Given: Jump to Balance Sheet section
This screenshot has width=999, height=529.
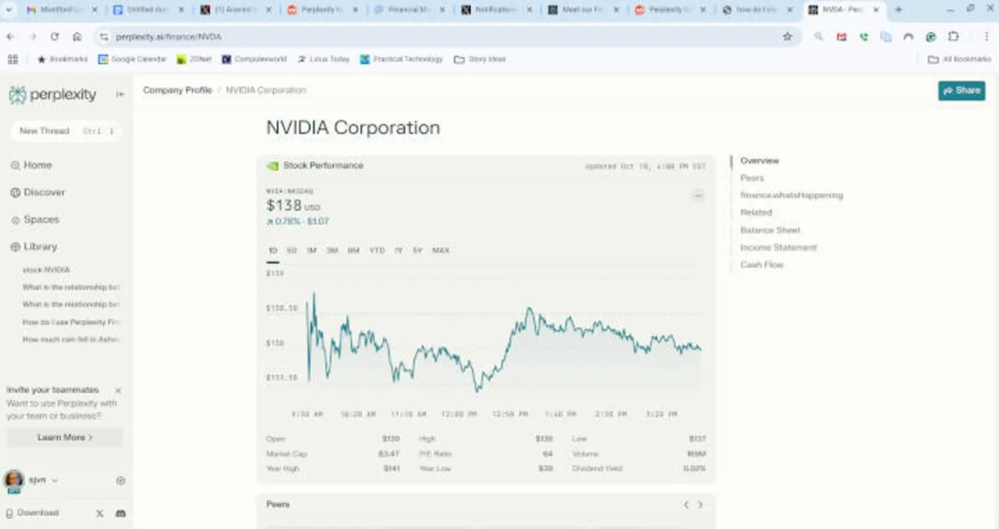Looking at the screenshot, I should (770, 230).
